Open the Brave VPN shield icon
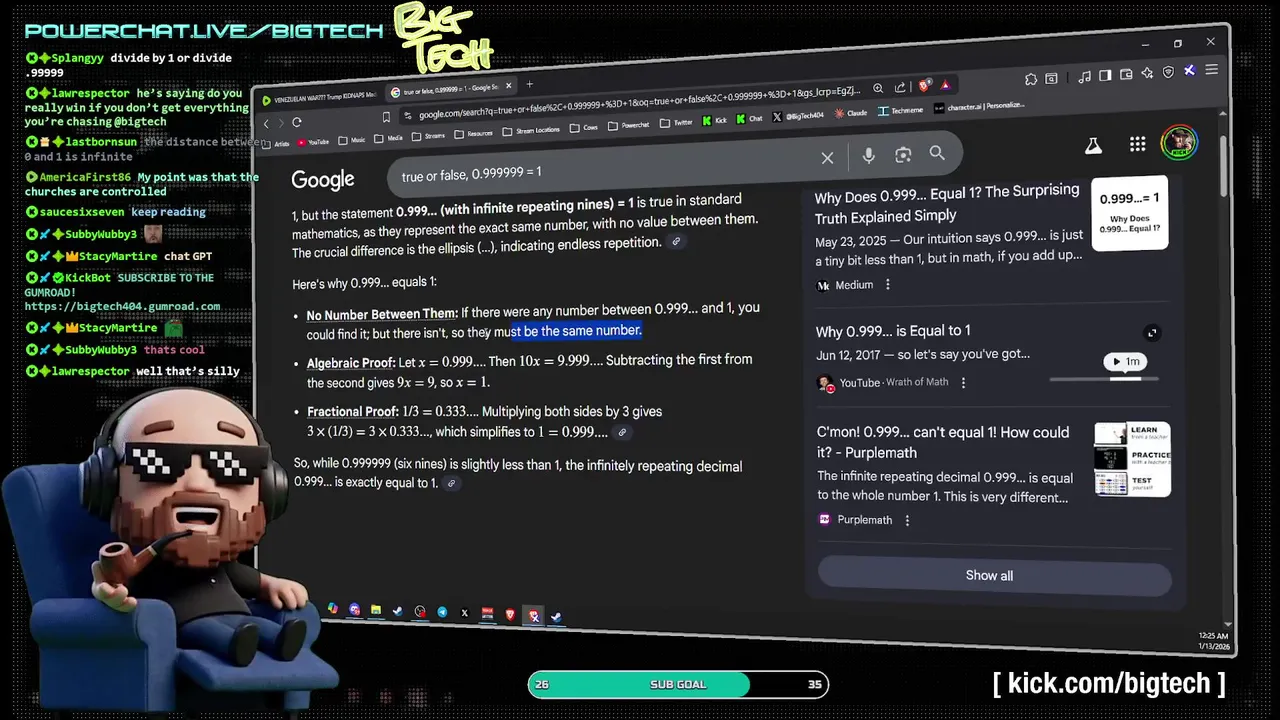Screen dimensions: 1280x720 point(1168,72)
